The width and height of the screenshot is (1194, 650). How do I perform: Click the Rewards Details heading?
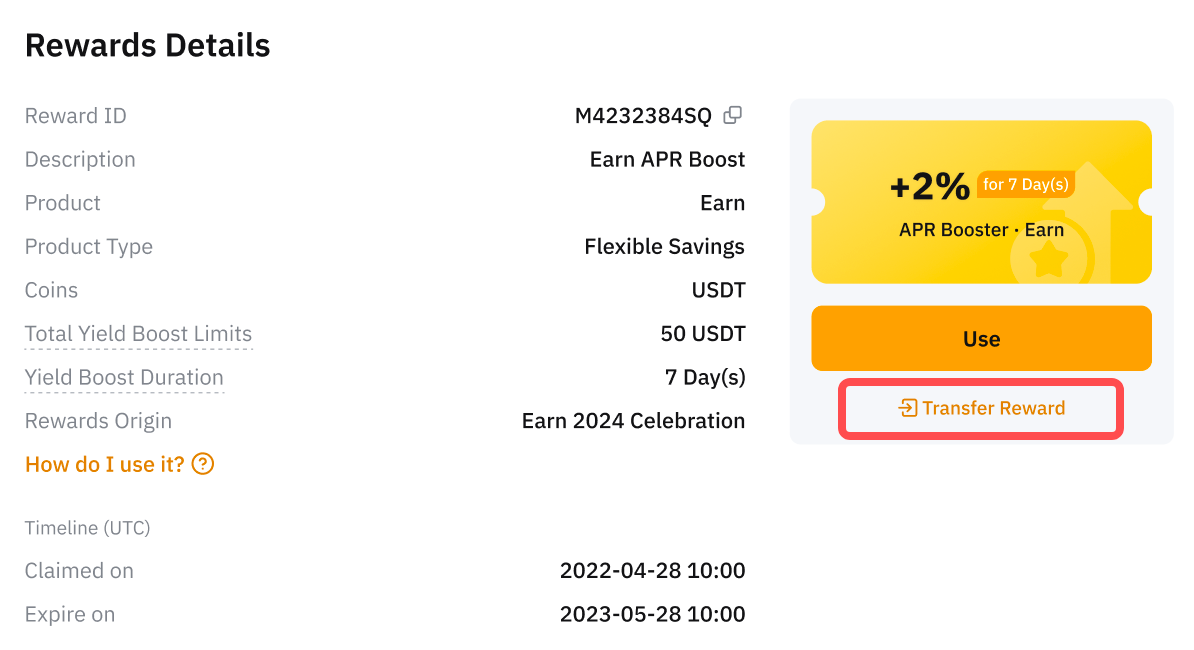pyautogui.click(x=147, y=45)
